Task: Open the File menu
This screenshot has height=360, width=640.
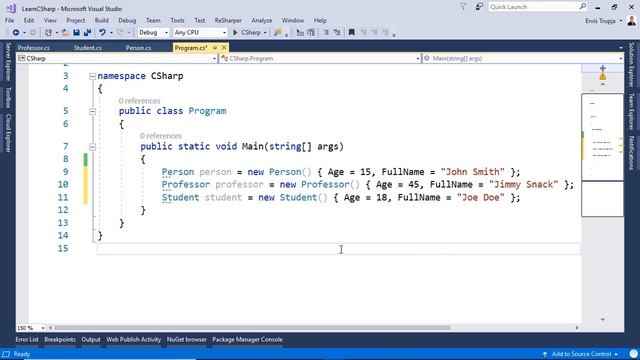Action: (x=9, y=20)
